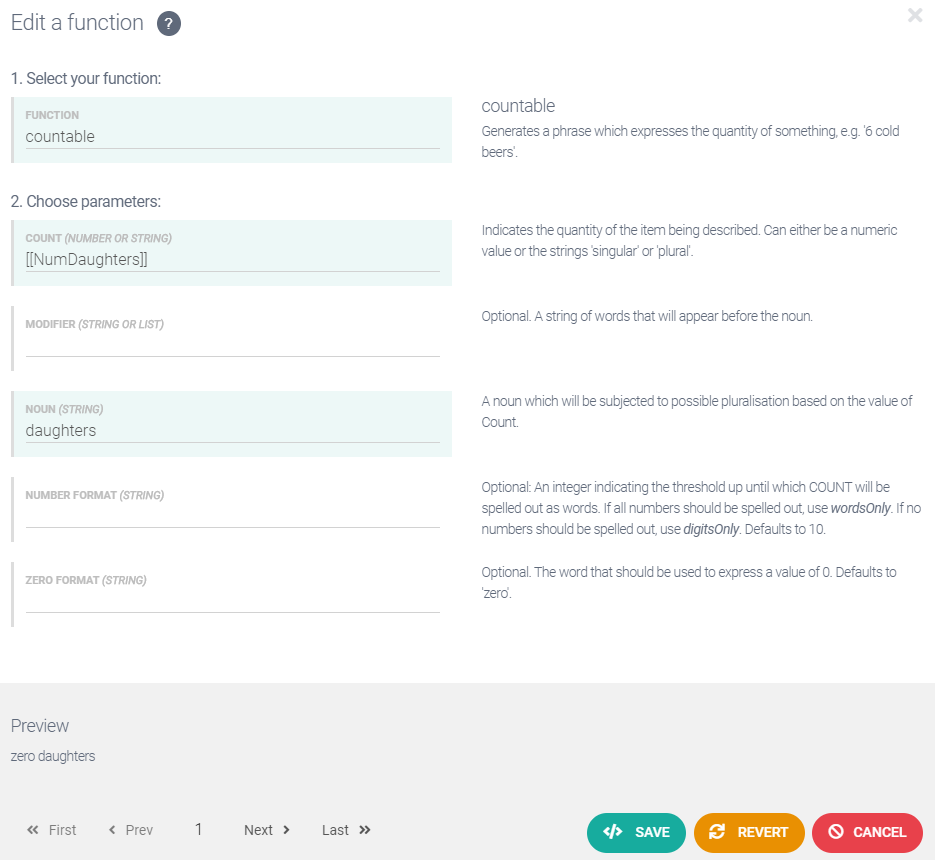Go to First preview page
The height and width of the screenshot is (860, 935).
[x=62, y=830]
